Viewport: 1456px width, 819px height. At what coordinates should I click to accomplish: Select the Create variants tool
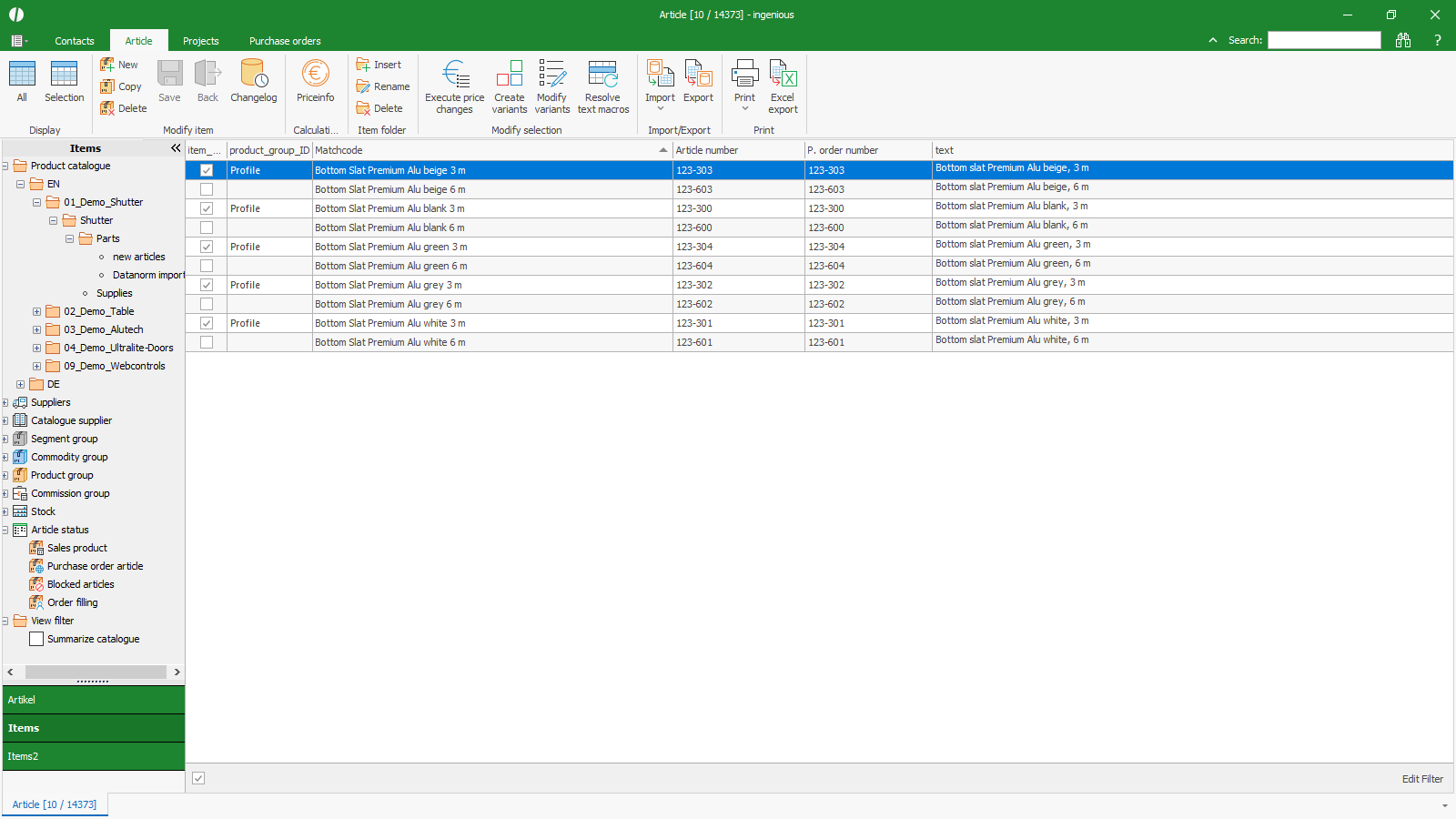[509, 75]
